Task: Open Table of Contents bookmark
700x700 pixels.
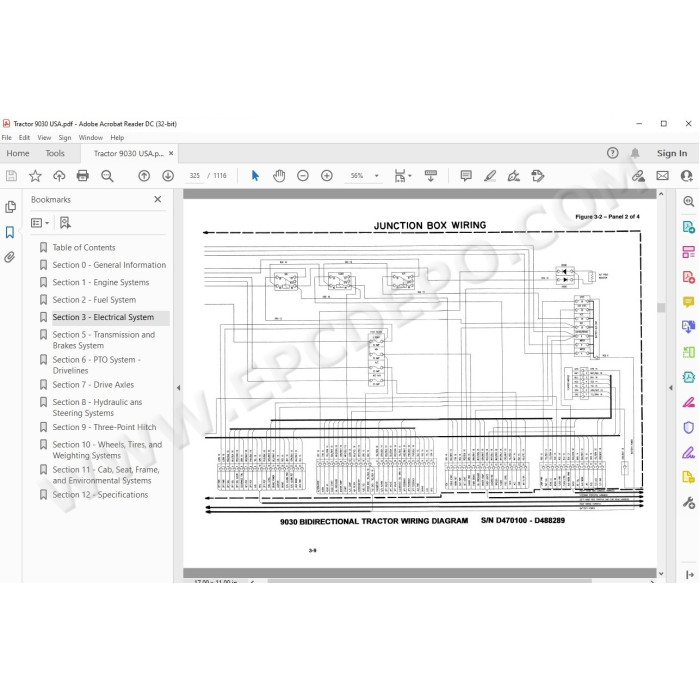Action: pyautogui.click(x=84, y=247)
